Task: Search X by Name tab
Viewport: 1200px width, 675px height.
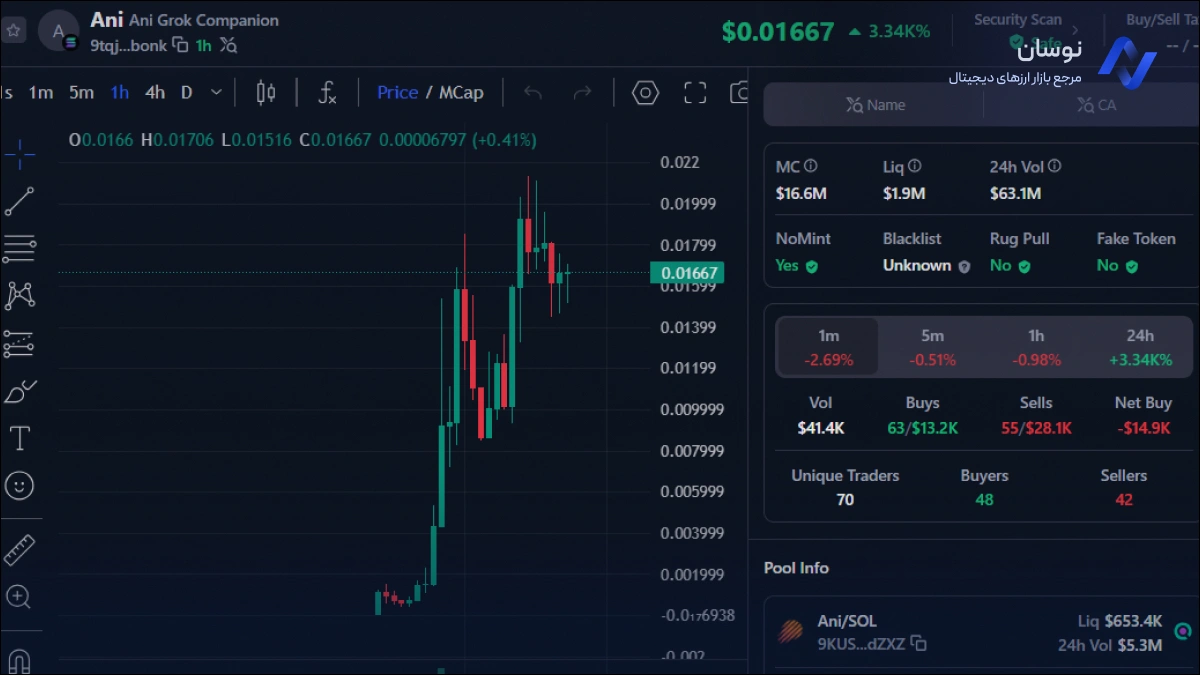Action: tap(875, 105)
